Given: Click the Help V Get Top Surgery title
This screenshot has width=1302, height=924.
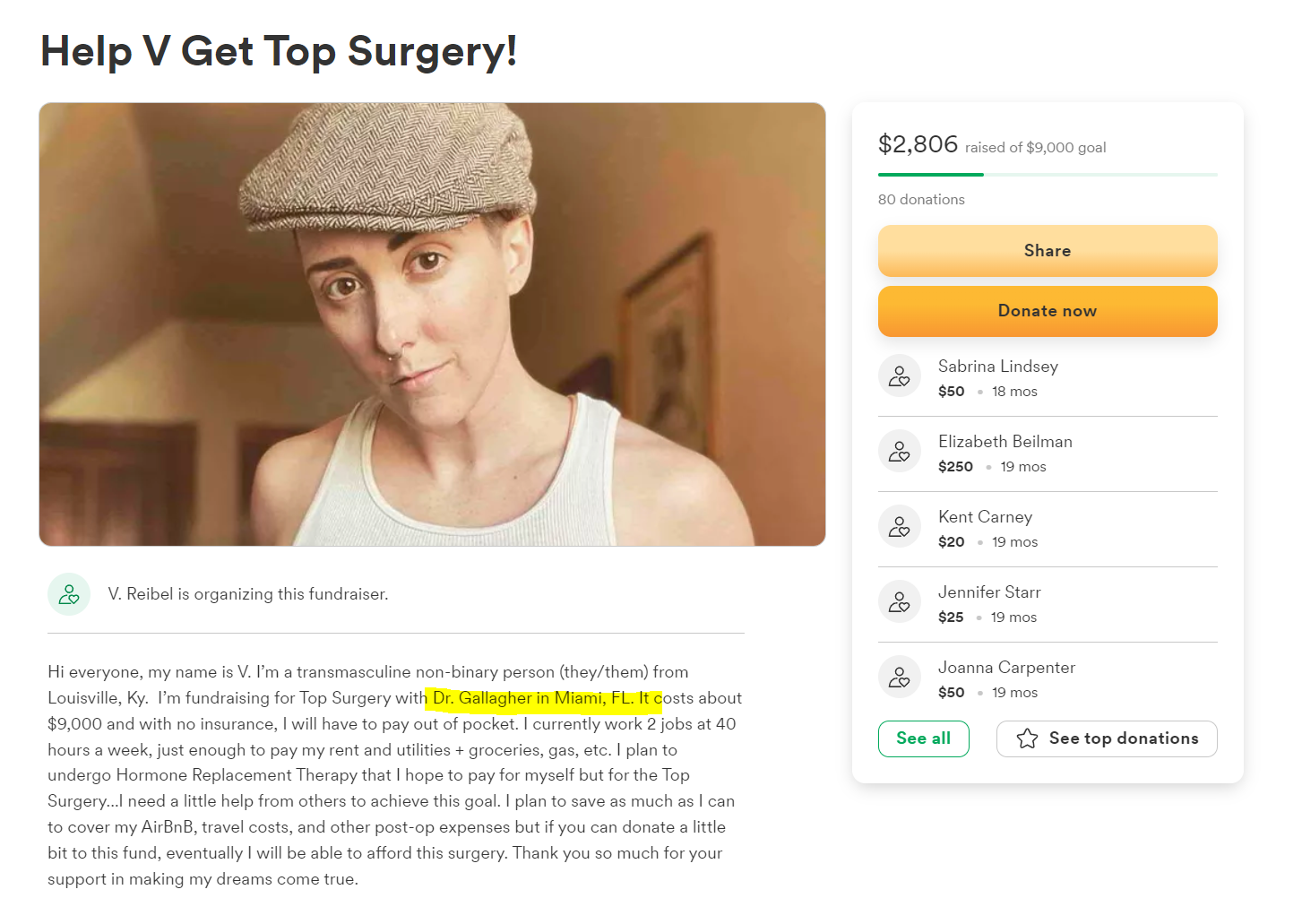Looking at the screenshot, I should point(279,51).
